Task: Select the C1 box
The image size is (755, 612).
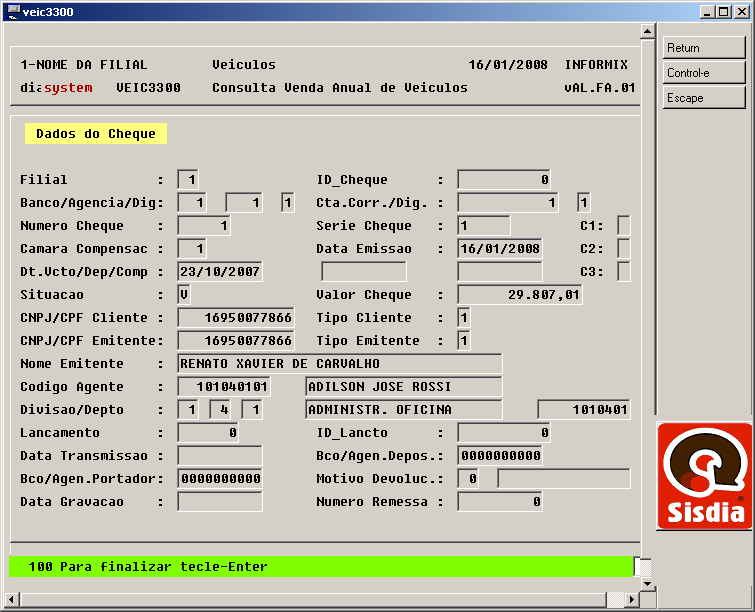Action: (624, 225)
